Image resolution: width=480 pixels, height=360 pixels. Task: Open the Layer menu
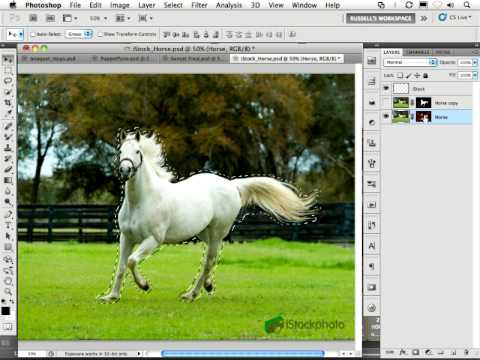point(147,5)
